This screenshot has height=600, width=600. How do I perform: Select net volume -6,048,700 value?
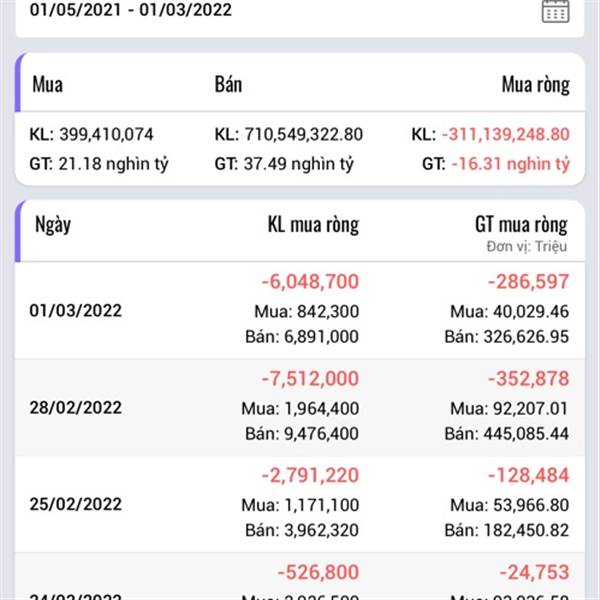[310, 282]
